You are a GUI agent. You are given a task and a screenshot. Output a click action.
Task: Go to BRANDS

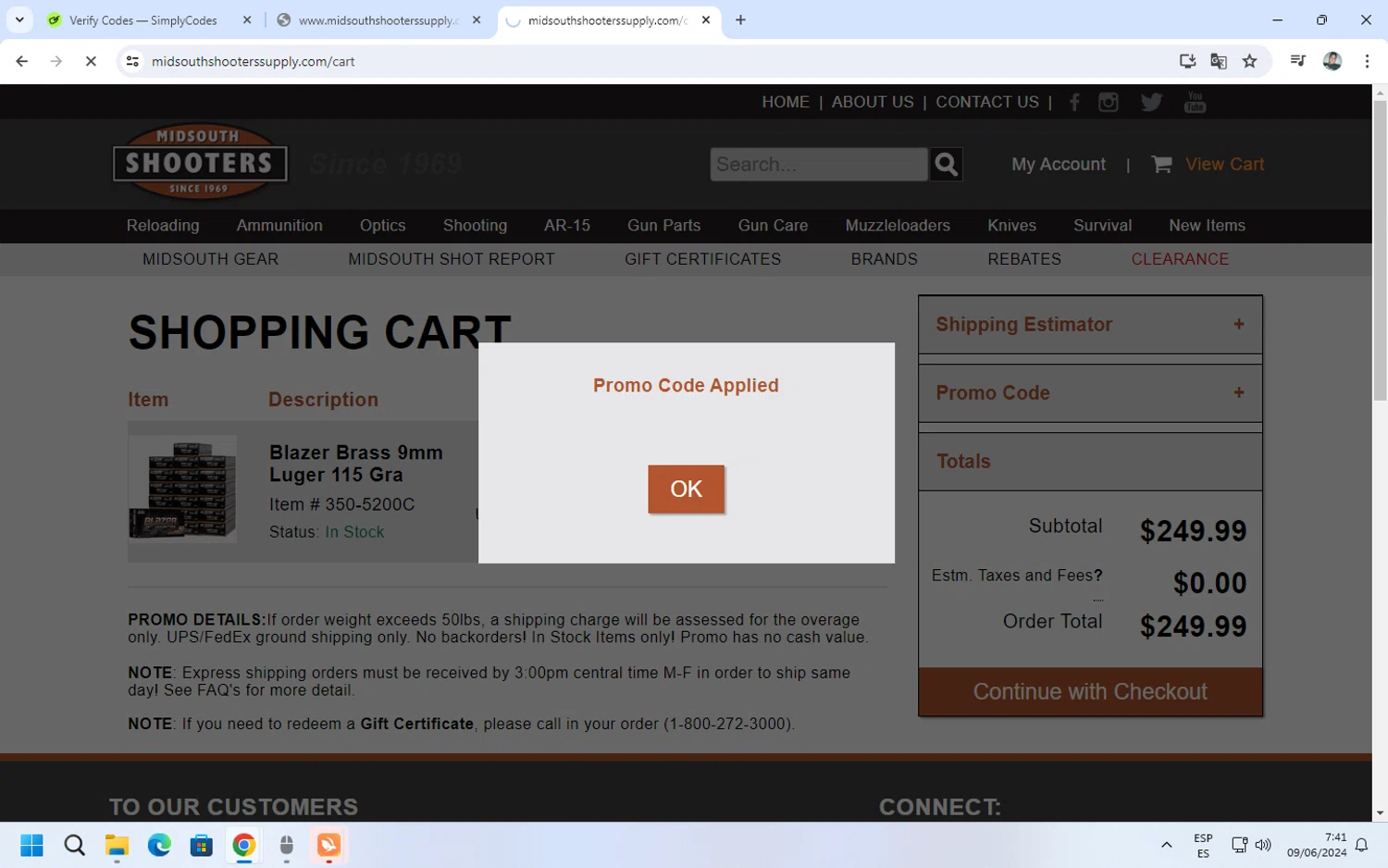pyautogui.click(x=884, y=259)
